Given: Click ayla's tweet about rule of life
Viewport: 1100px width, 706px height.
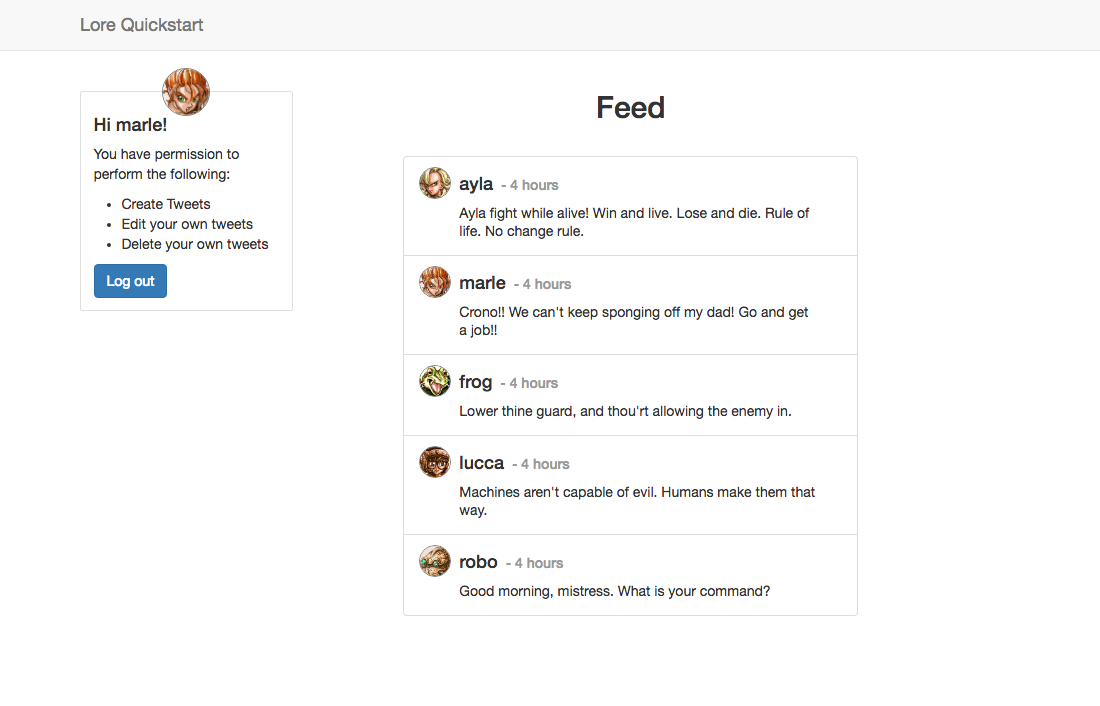Looking at the screenshot, I should pos(634,222).
